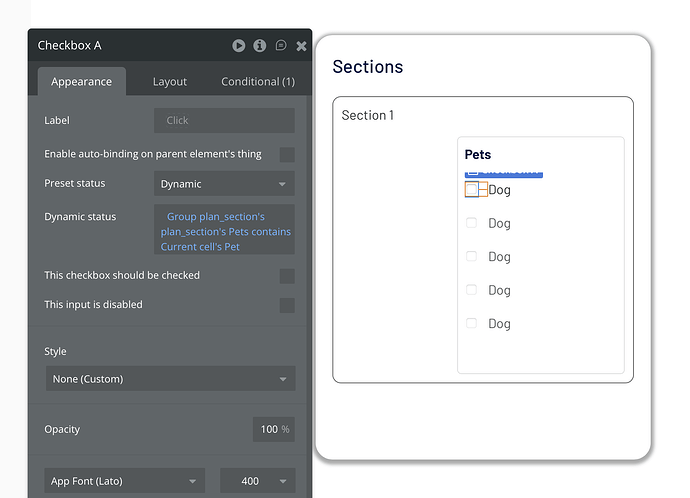Click the last Dog checkbox in Pets list

click(472, 323)
